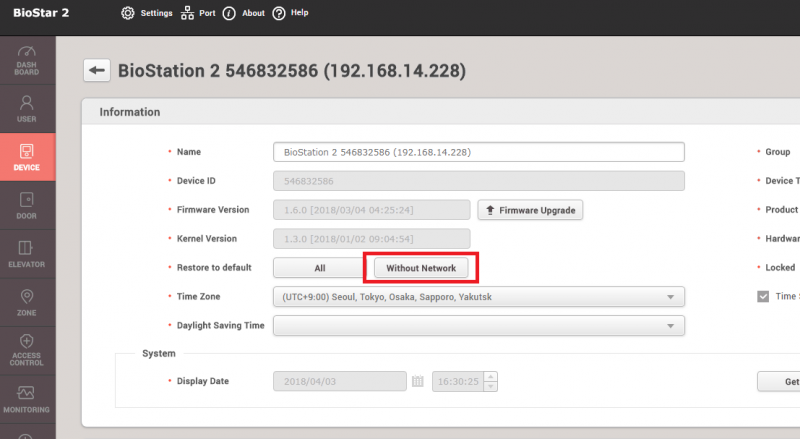This screenshot has height=439, width=800.
Task: Open the Door section
Action: pos(27,206)
